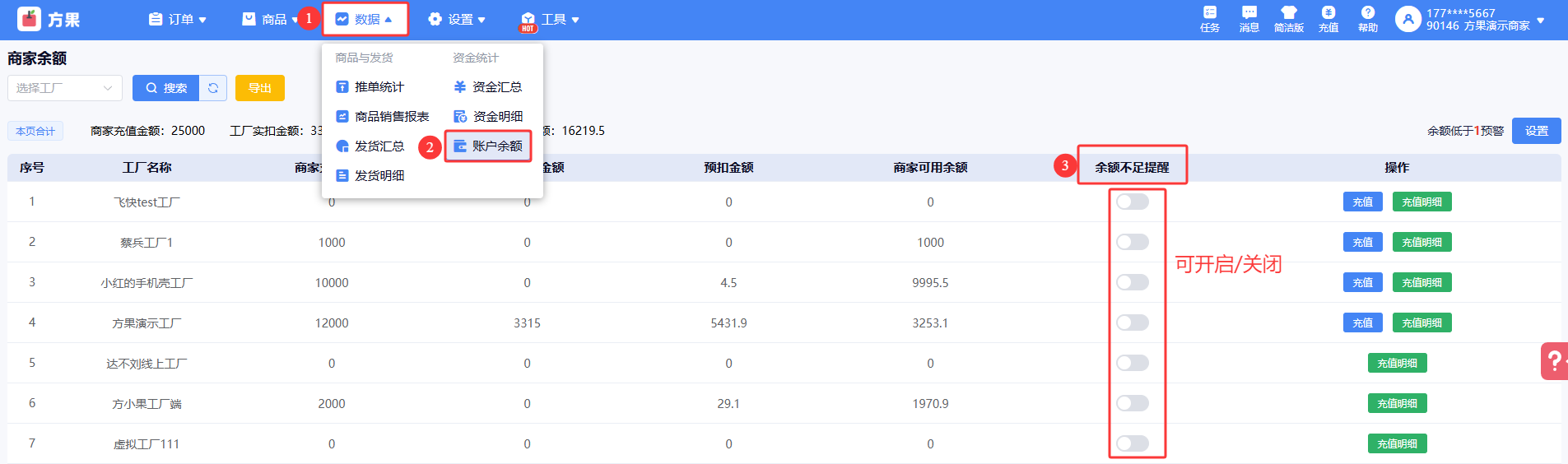Open the red question-mark help widget

click(x=1554, y=360)
